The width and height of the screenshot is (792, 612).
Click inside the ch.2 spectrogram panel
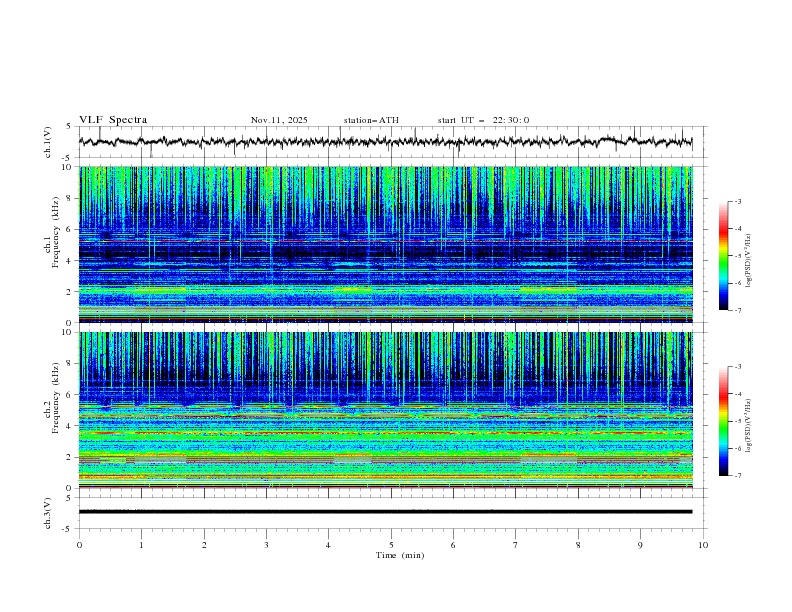386,410
